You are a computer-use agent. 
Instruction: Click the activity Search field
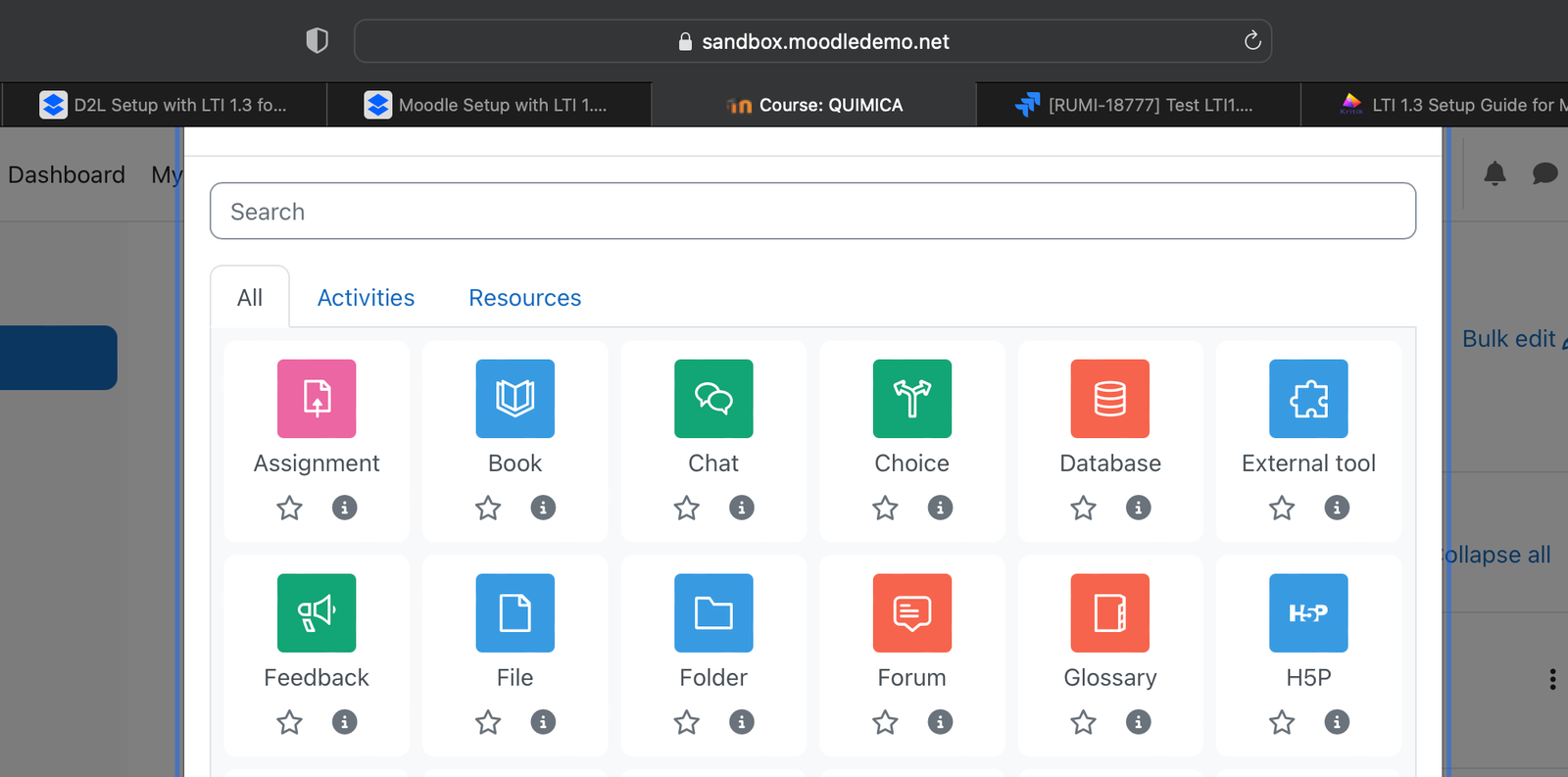[812, 211]
